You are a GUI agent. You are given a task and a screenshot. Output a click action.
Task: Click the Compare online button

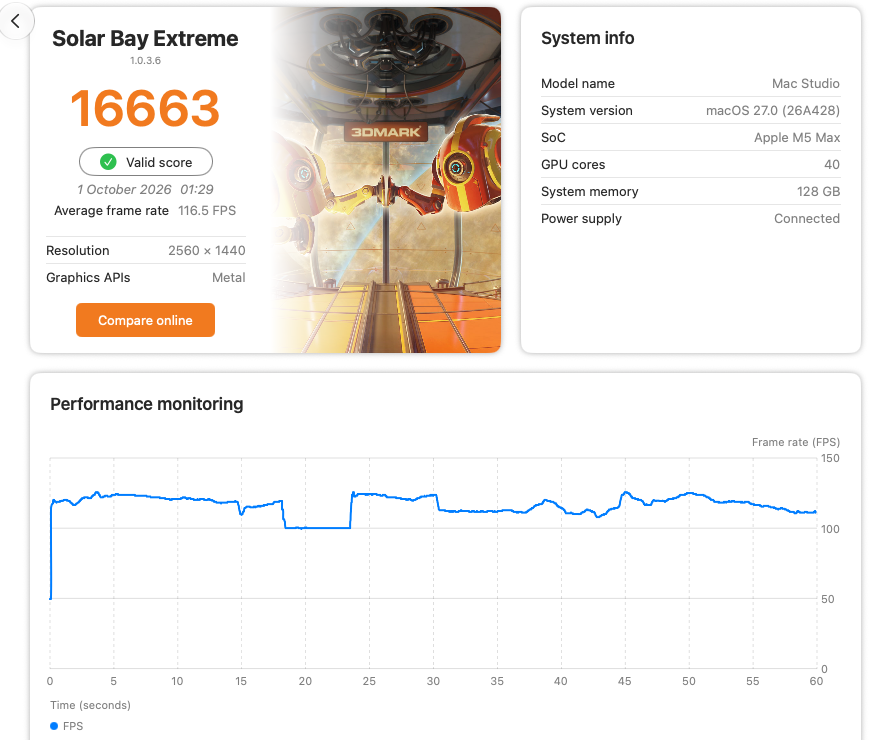coord(145,320)
